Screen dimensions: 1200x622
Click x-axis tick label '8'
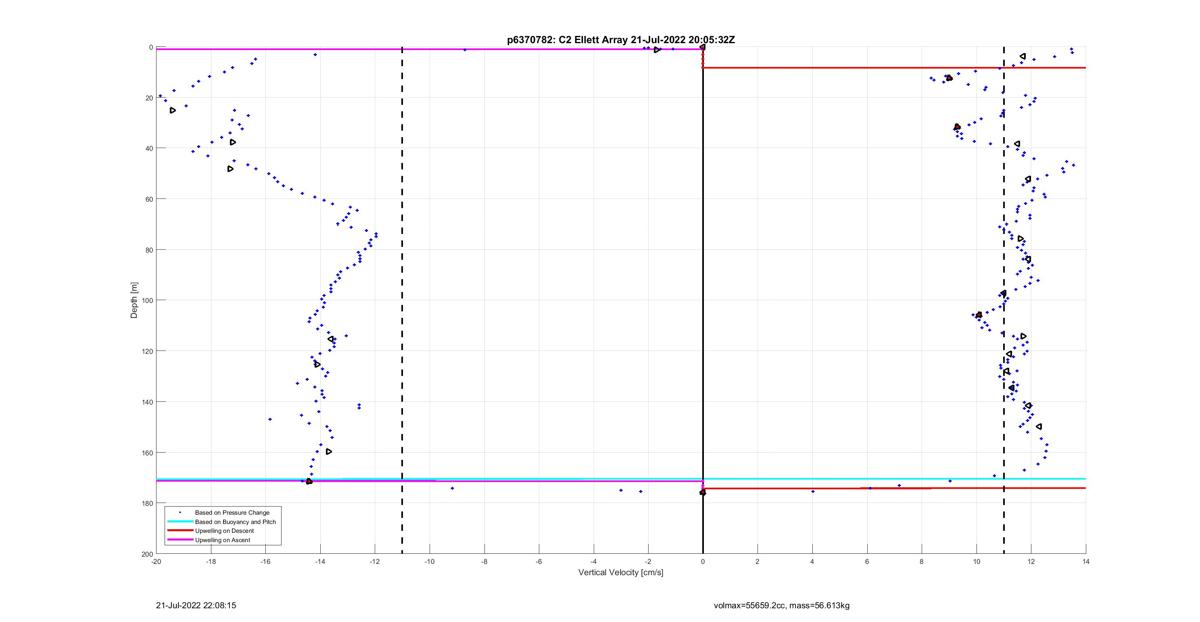[x=922, y=562]
